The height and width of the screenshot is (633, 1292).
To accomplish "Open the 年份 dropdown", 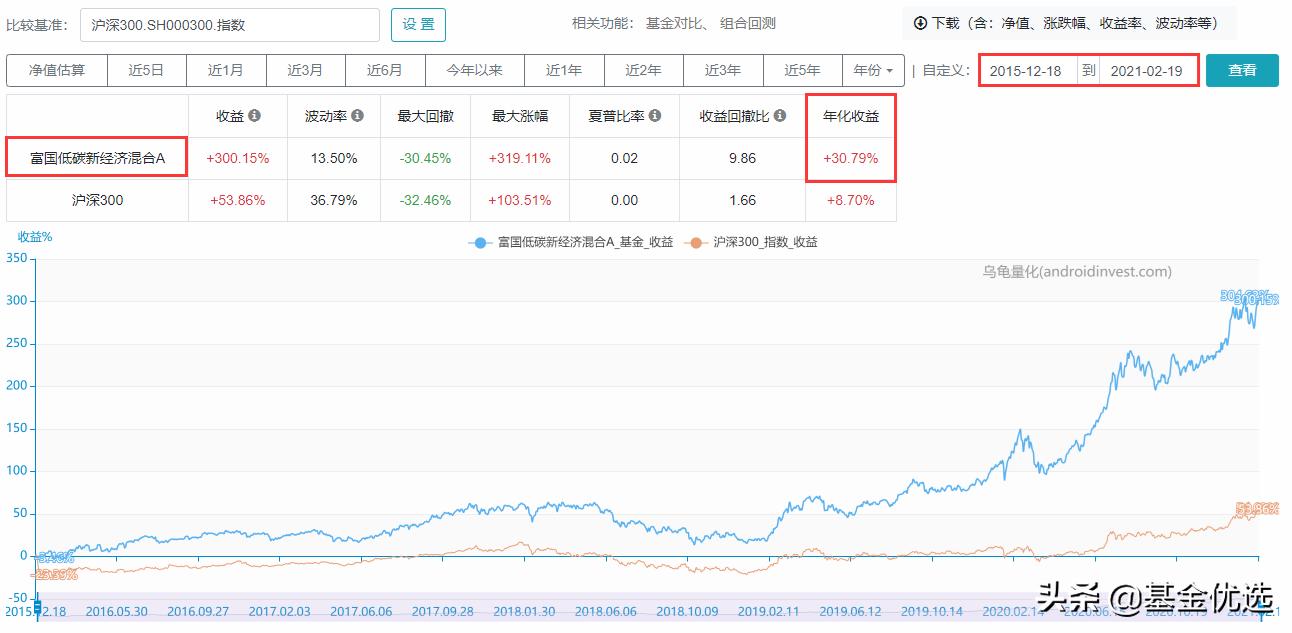I will [874, 70].
